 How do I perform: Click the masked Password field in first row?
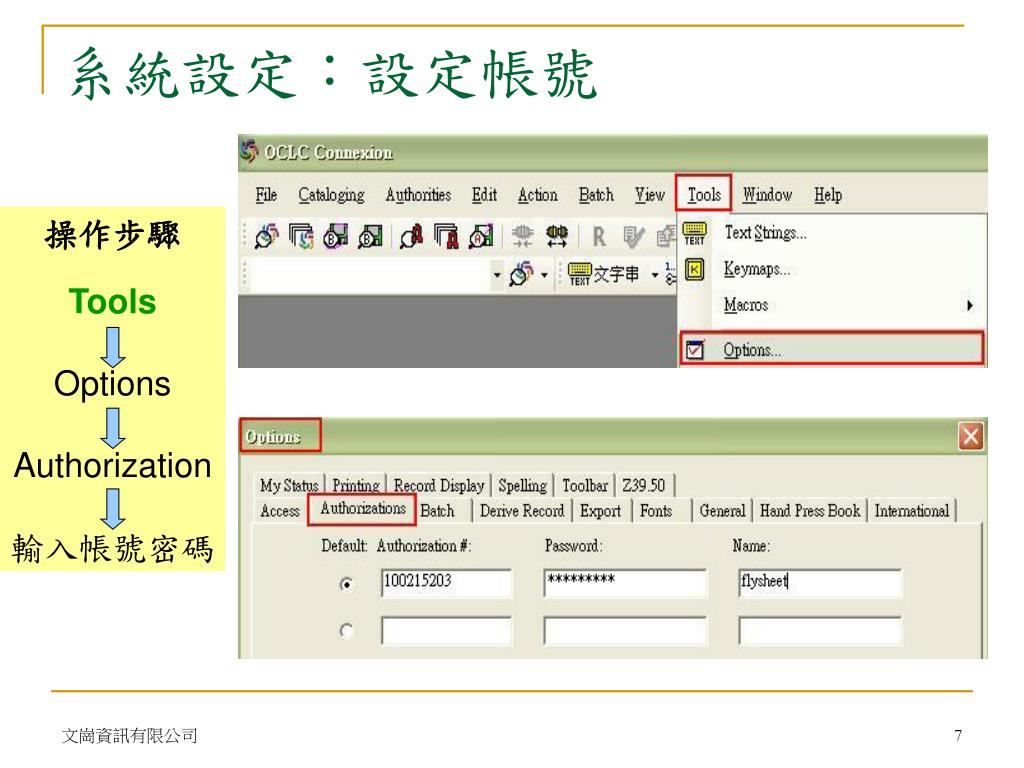tap(625, 583)
